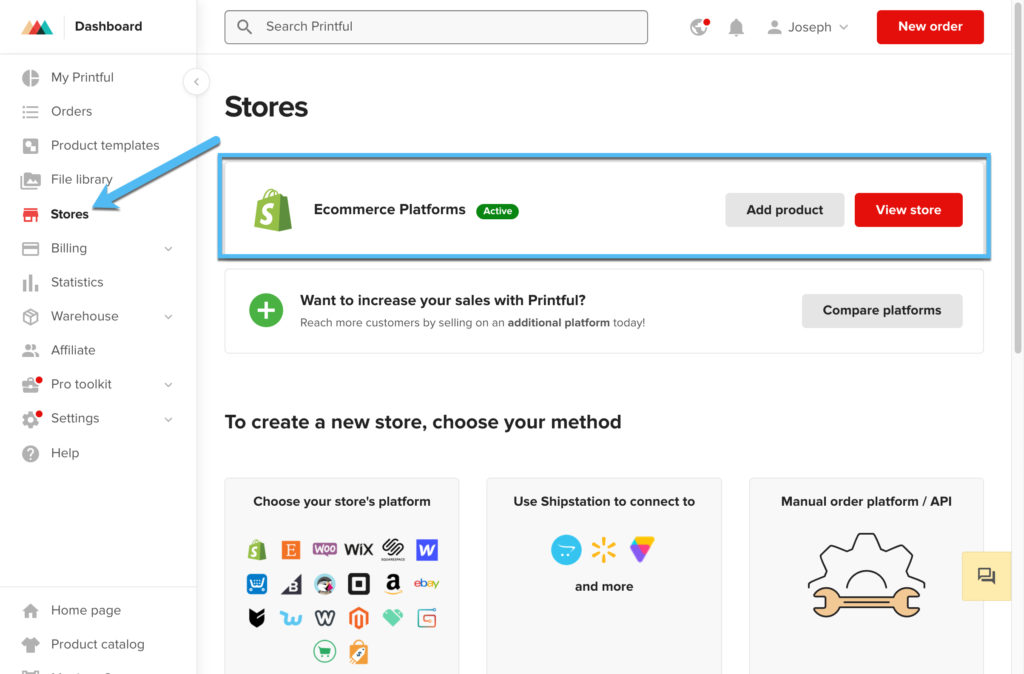Choose the Wix platform icon
This screenshot has width=1024, height=674.
359,550
